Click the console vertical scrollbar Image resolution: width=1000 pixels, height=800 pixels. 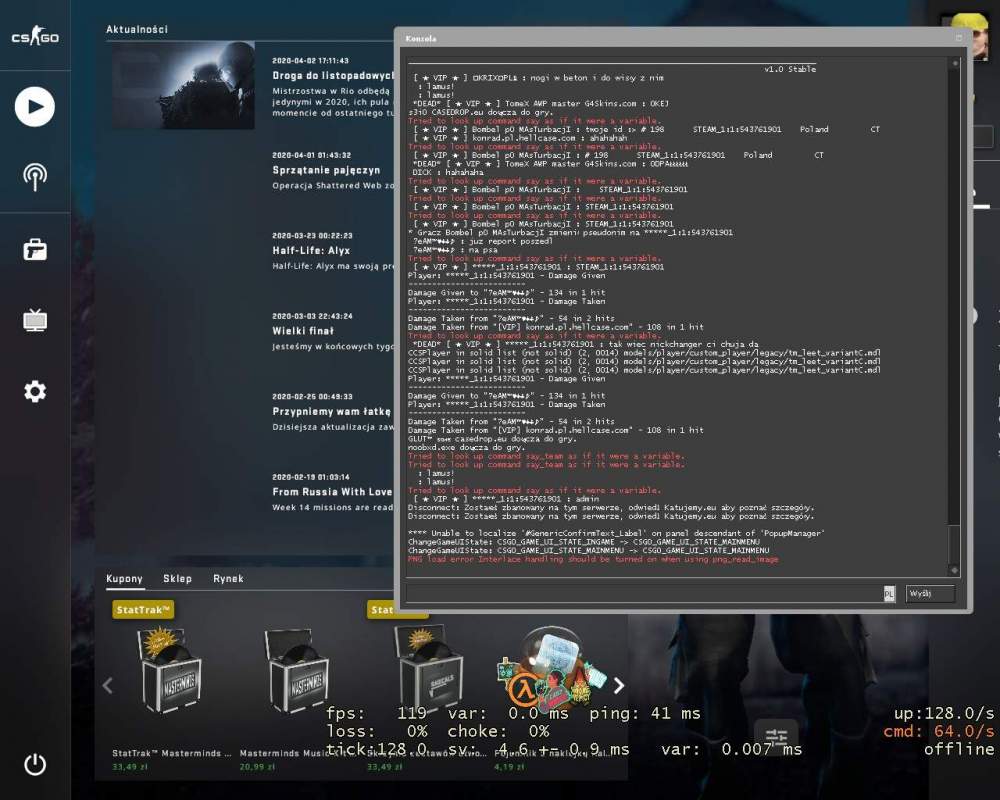[x=954, y=316]
